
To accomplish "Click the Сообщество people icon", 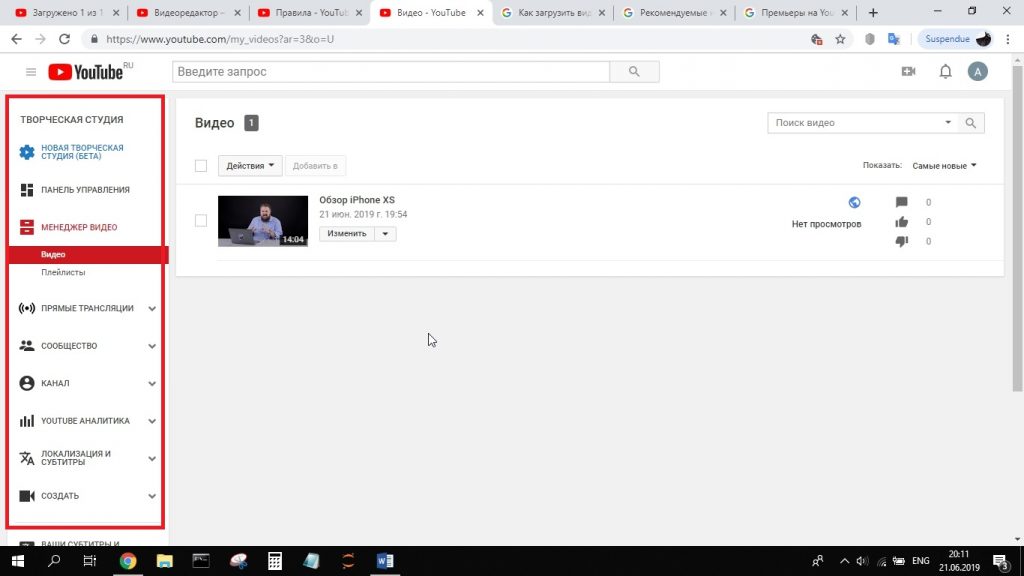I will pyautogui.click(x=27, y=346).
